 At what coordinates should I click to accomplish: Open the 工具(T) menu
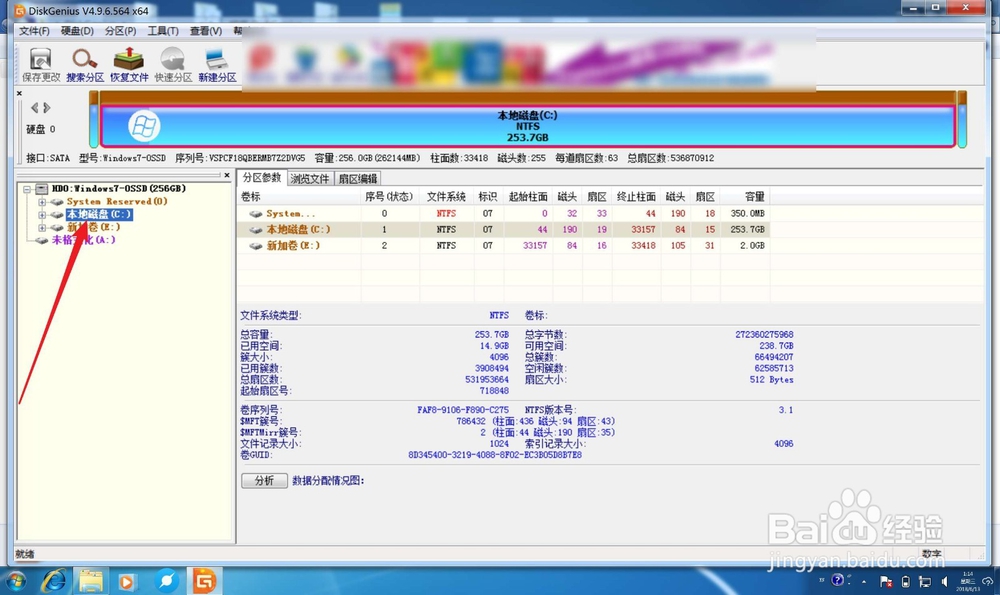pos(163,31)
